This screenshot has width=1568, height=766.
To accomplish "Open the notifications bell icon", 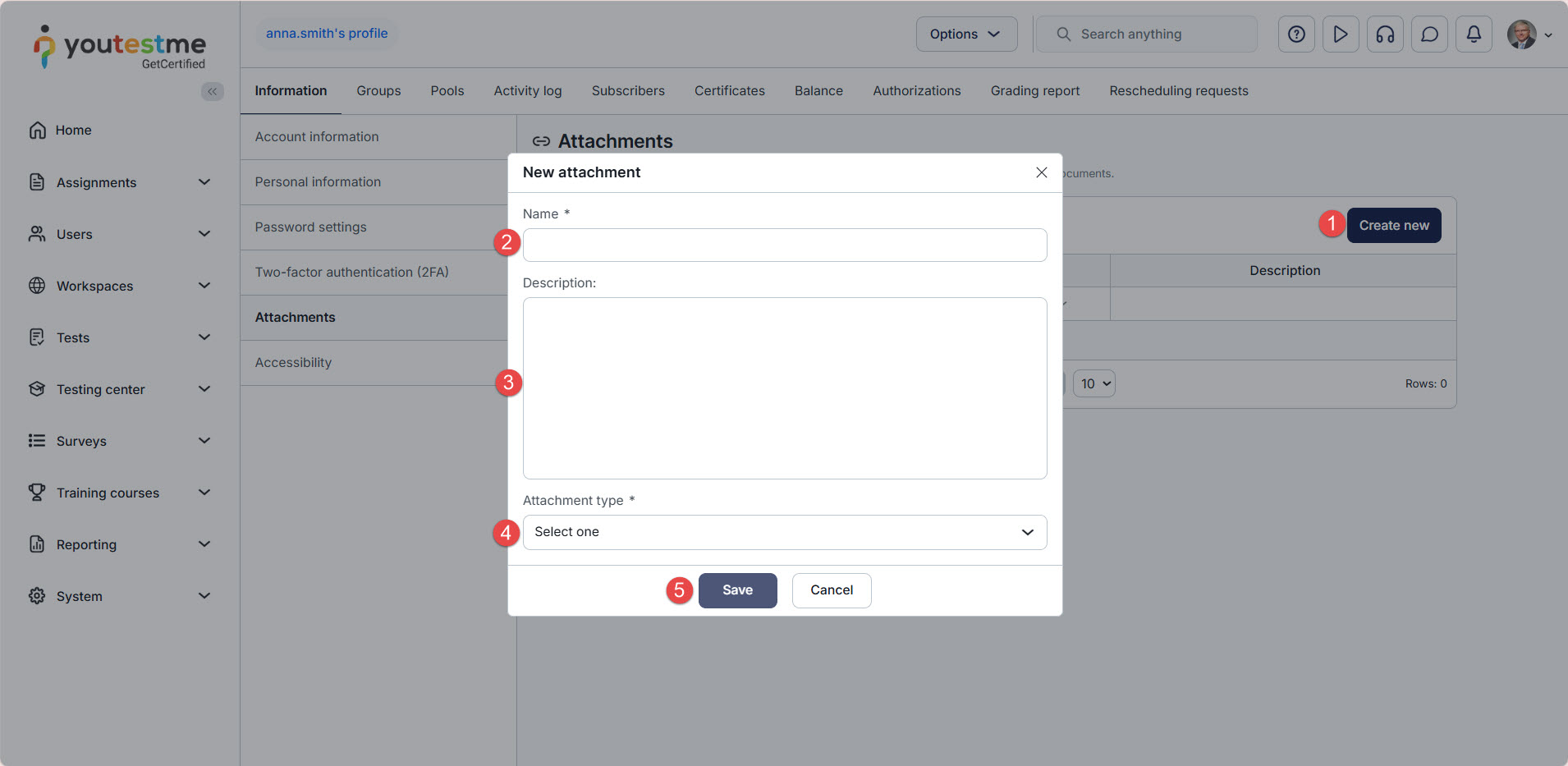I will click(x=1474, y=34).
